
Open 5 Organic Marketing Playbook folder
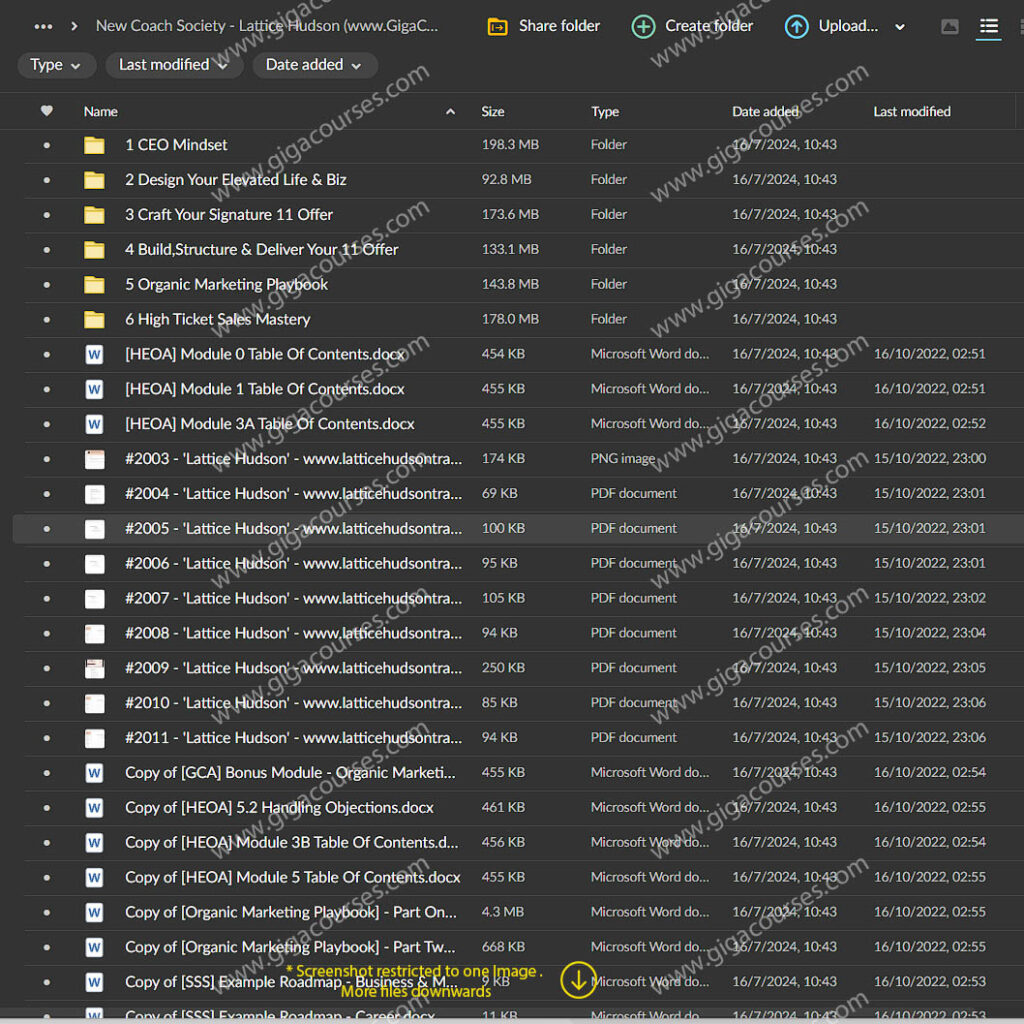[x=226, y=284]
